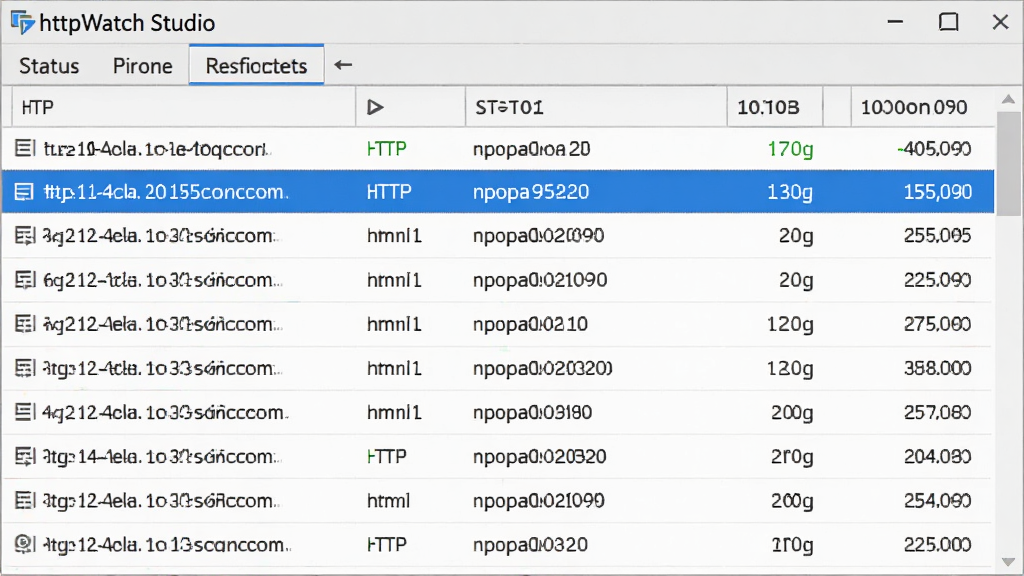
Task: Click the httpWatch Studio app logo icon
Action: tap(23, 23)
